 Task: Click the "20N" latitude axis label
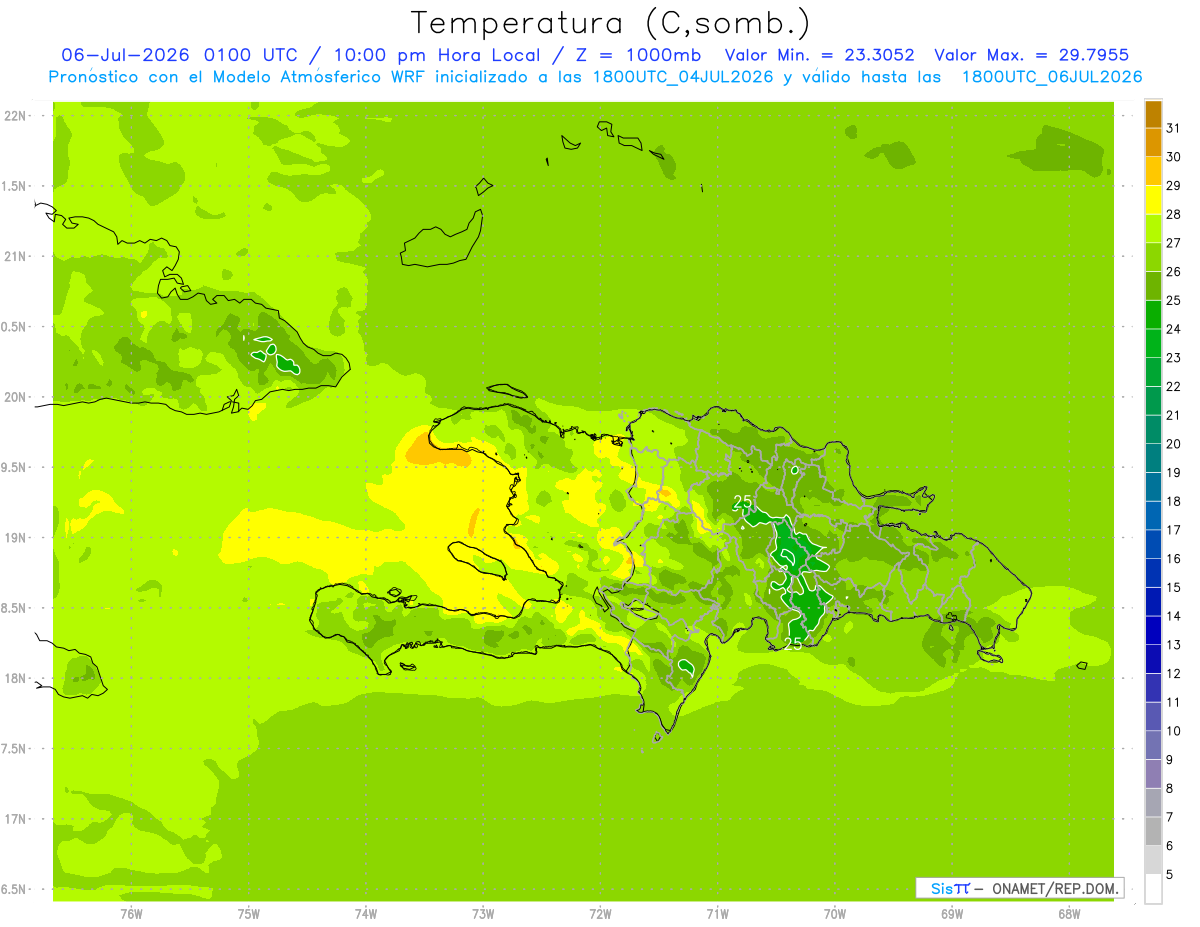coord(15,397)
